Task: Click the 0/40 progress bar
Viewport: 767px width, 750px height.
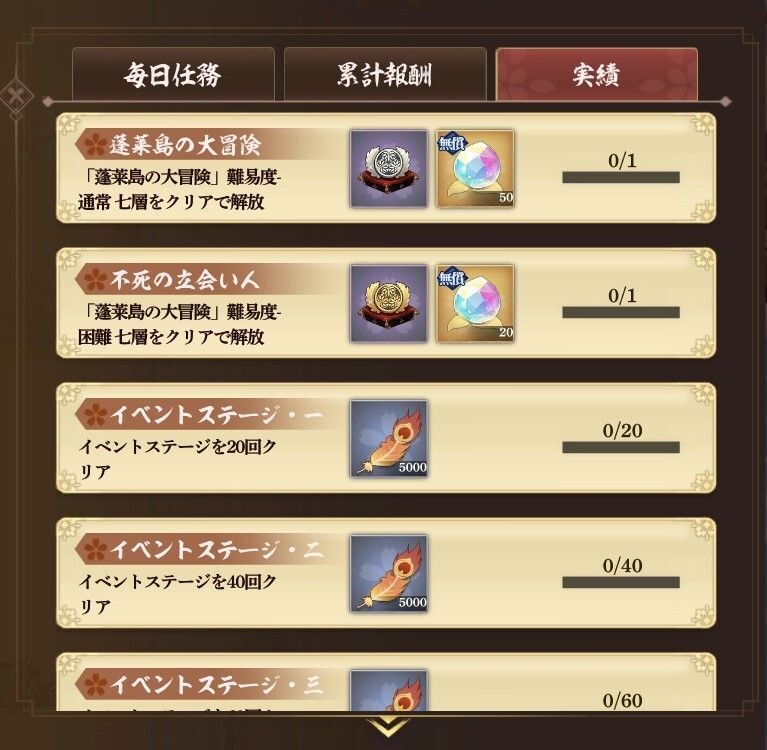Action: 621,582
